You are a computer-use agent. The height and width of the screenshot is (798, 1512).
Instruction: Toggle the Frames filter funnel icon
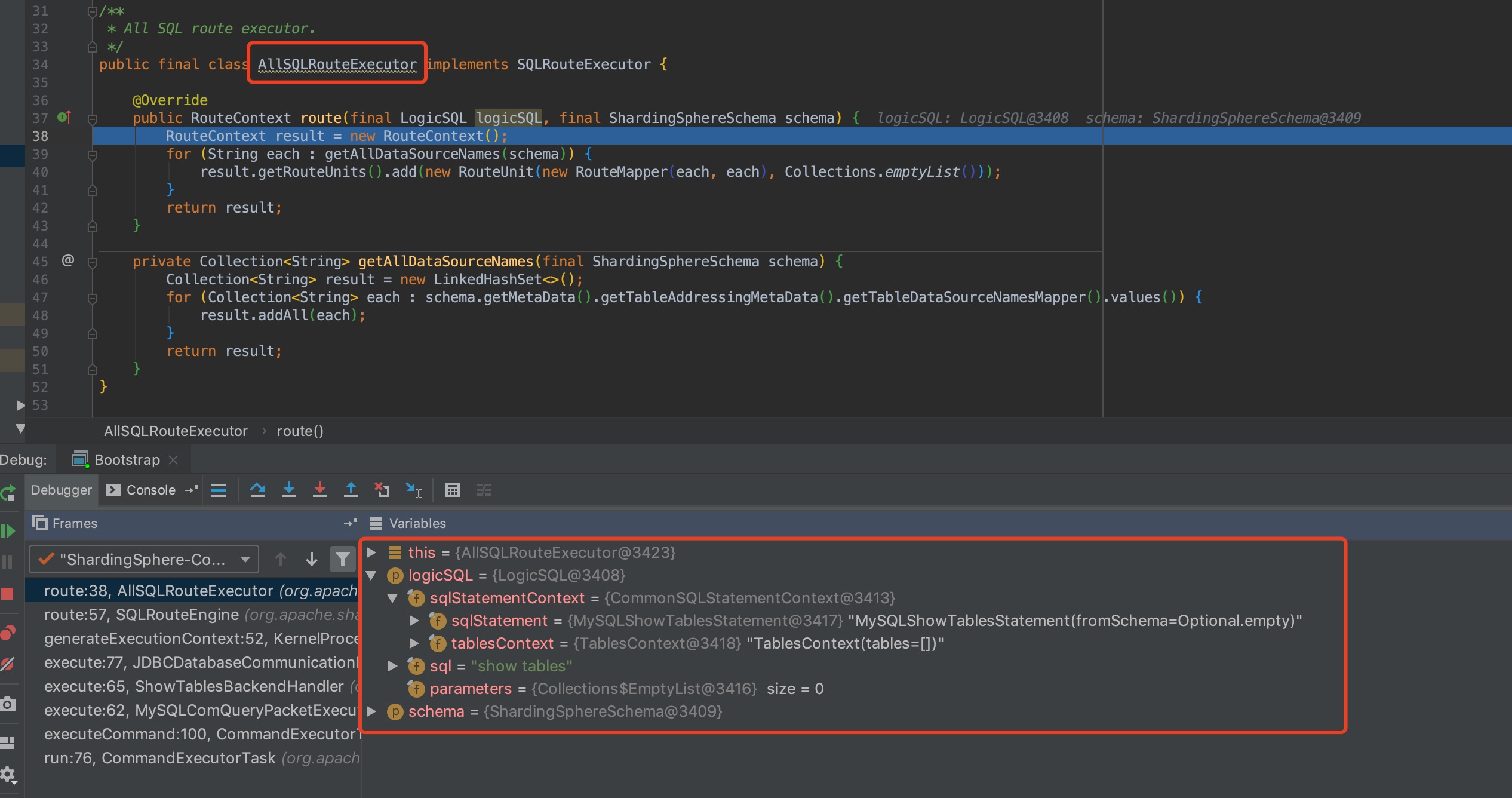342,559
